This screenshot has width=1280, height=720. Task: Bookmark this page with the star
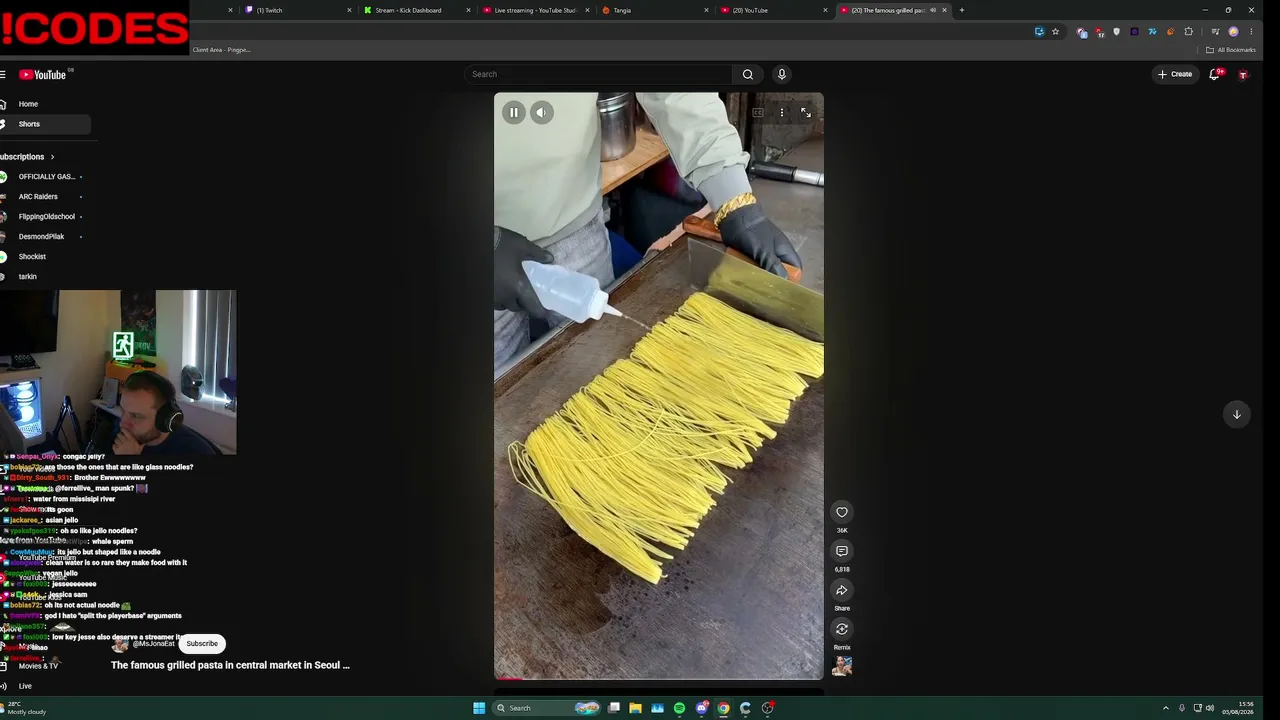[1055, 32]
